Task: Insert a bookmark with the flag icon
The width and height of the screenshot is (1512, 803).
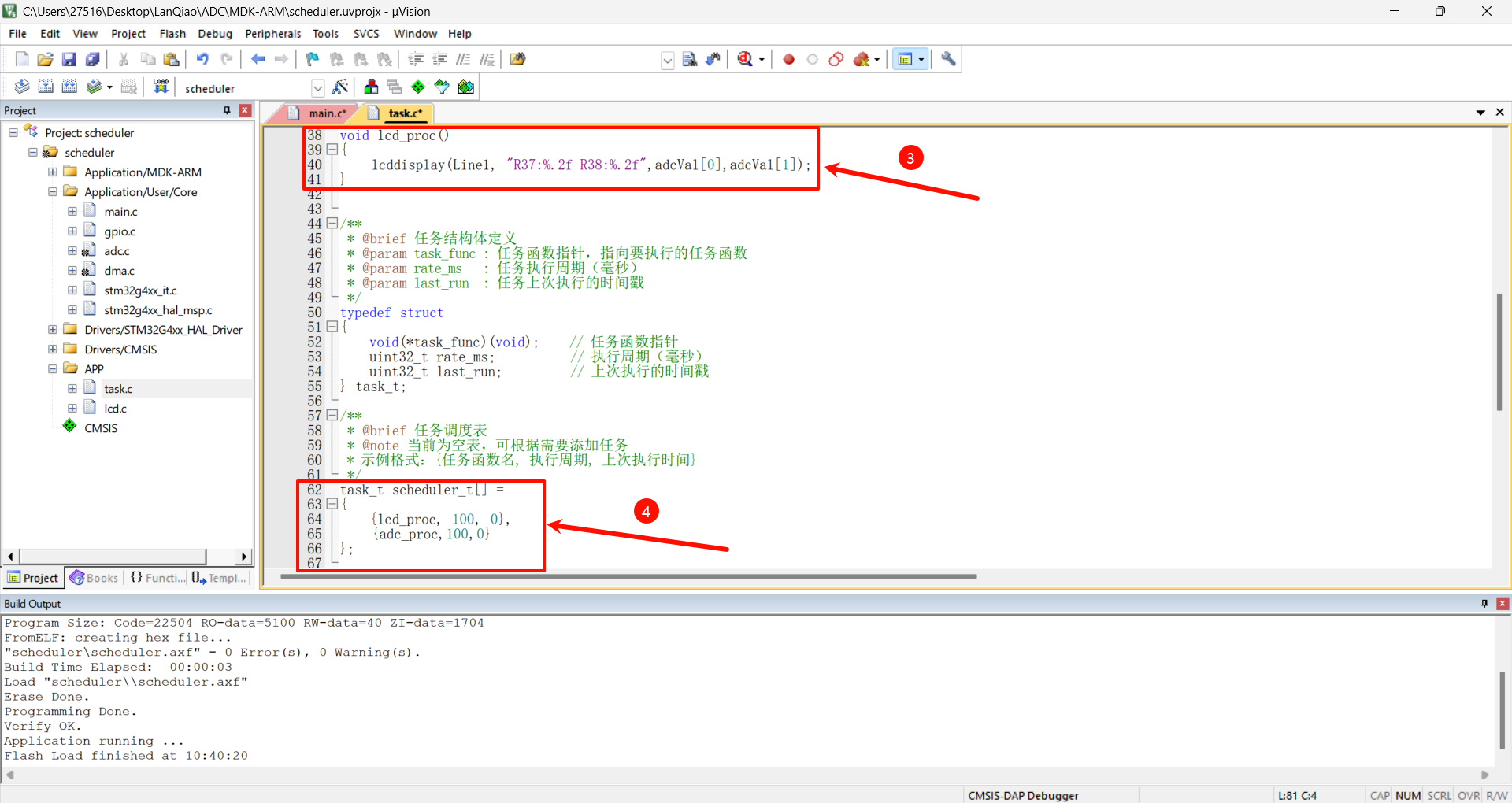Action: (x=313, y=59)
